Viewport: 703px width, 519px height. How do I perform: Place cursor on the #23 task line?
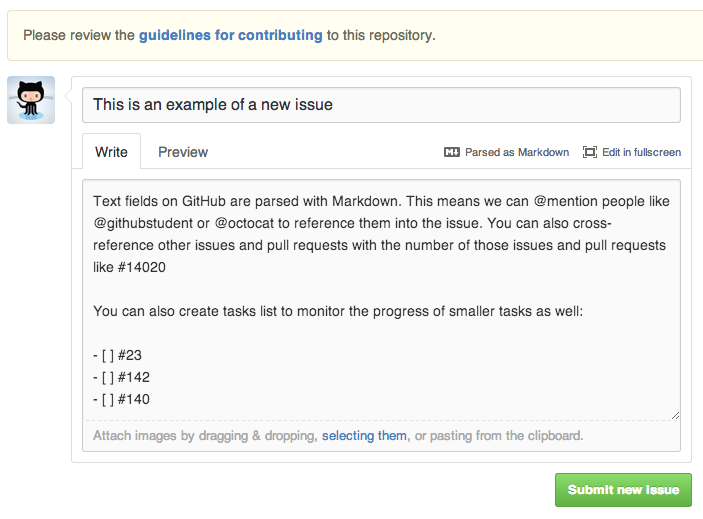tap(117, 355)
